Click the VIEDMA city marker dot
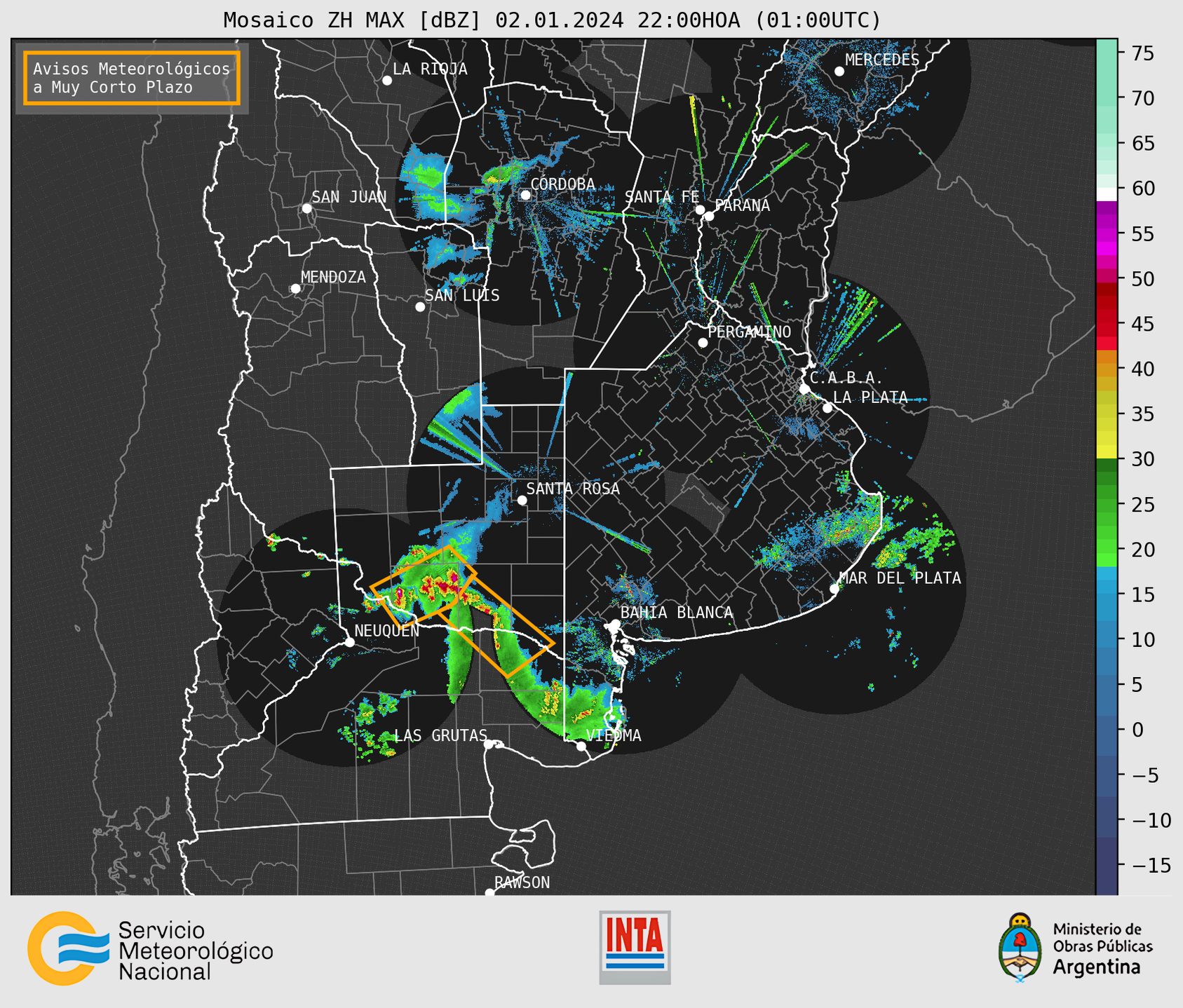The image size is (1183, 1008). click(x=581, y=747)
